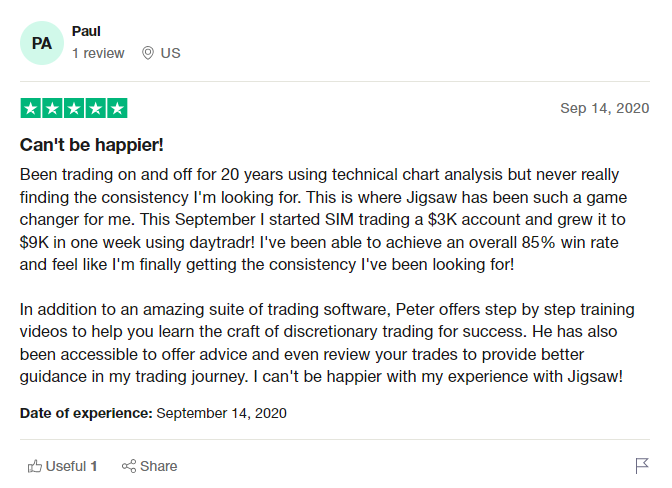Click the Sep 14, 2020 review date

pyautogui.click(x=605, y=108)
